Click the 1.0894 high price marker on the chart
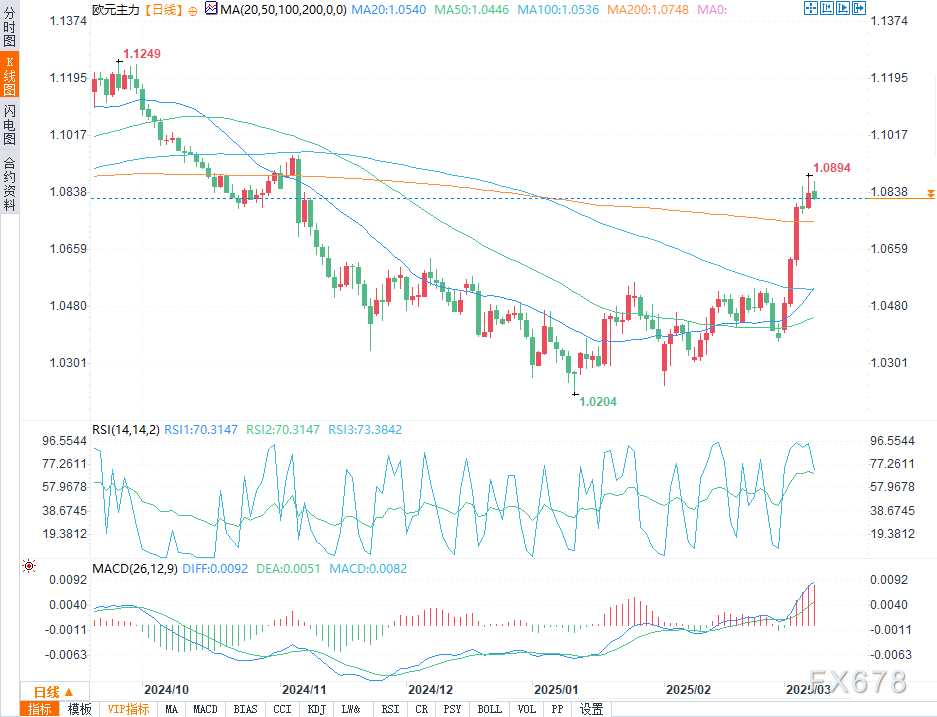This screenshot has width=937, height=717. (x=831, y=168)
